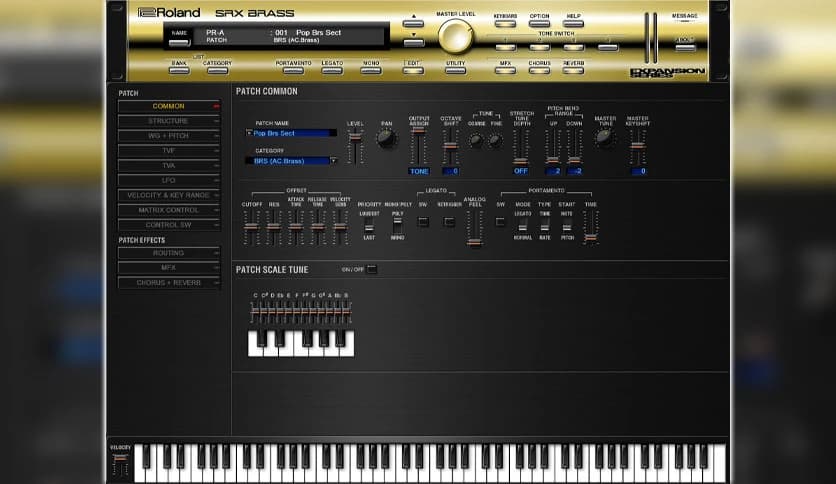Adjust the Cutoff offset slider

point(251,228)
